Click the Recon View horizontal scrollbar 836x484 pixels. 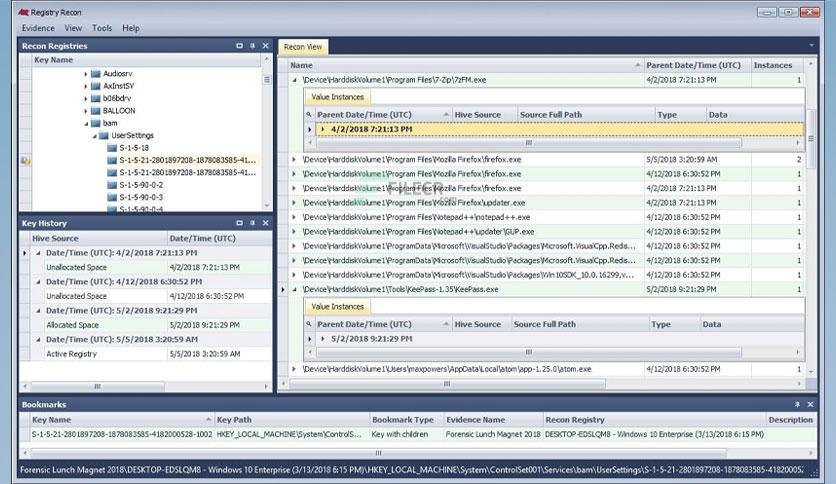(447, 383)
